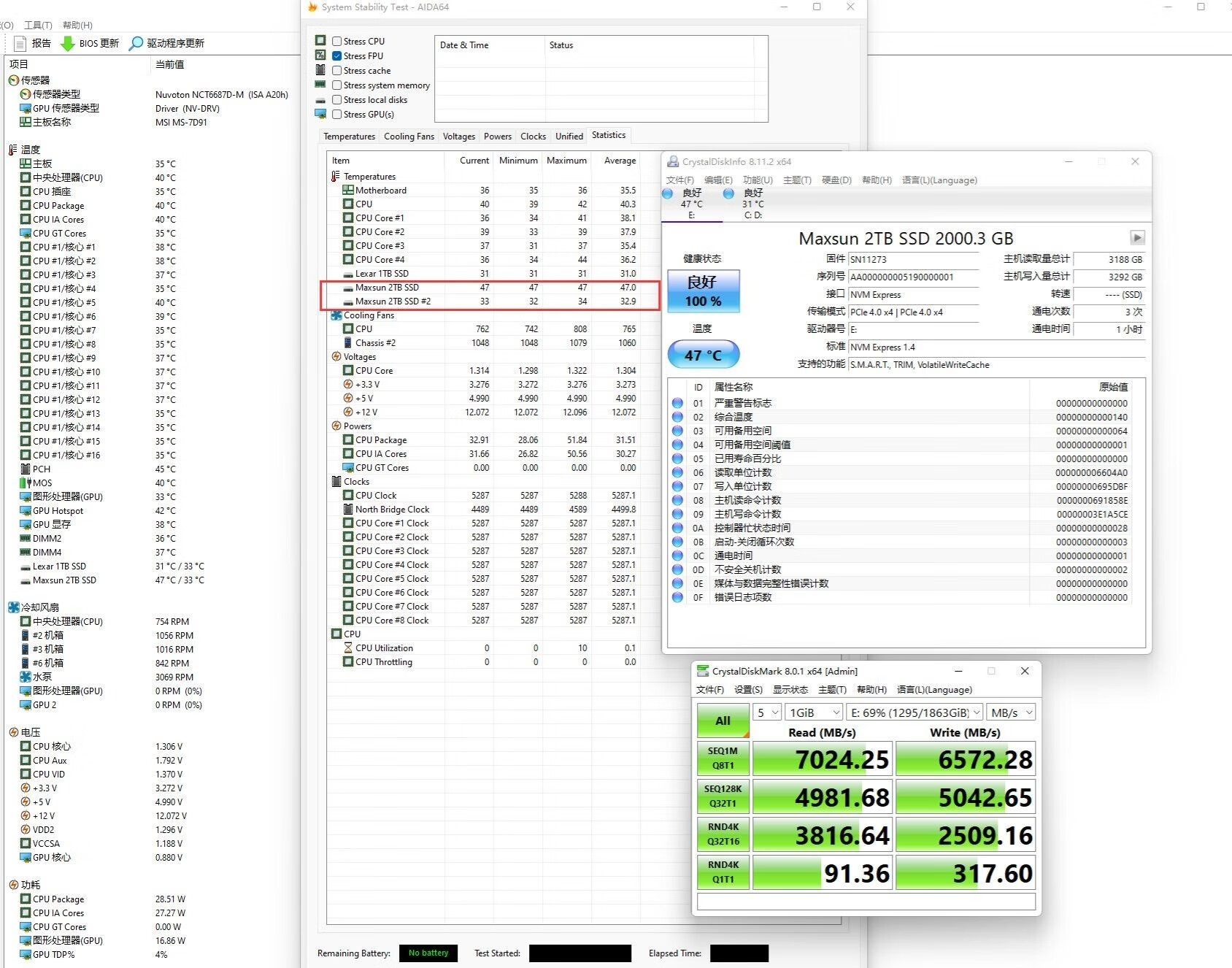
Task: Uncheck the Stress FPU checkbox
Action: point(337,56)
